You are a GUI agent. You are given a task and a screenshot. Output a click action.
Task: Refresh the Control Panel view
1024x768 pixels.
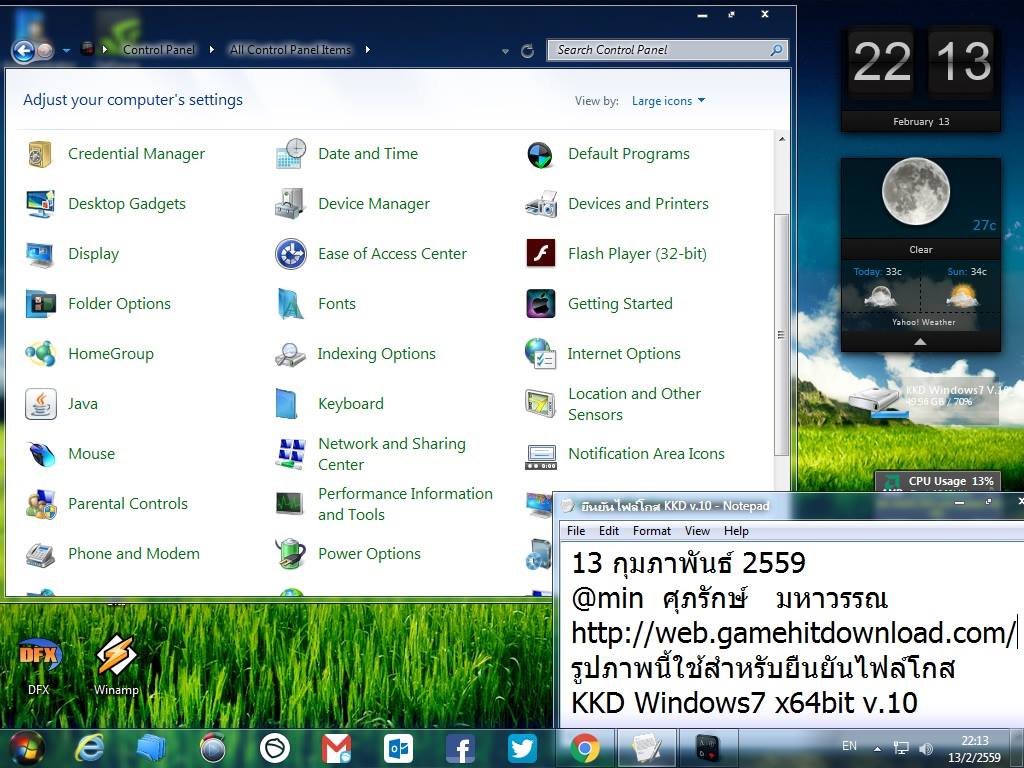pyautogui.click(x=528, y=51)
